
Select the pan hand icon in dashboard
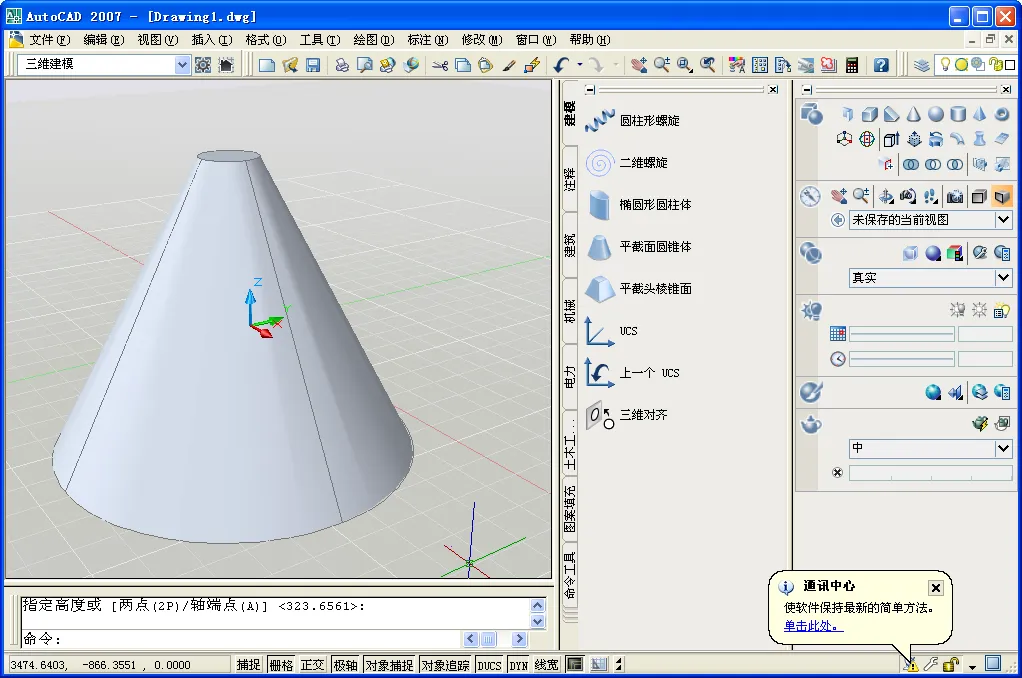point(838,195)
